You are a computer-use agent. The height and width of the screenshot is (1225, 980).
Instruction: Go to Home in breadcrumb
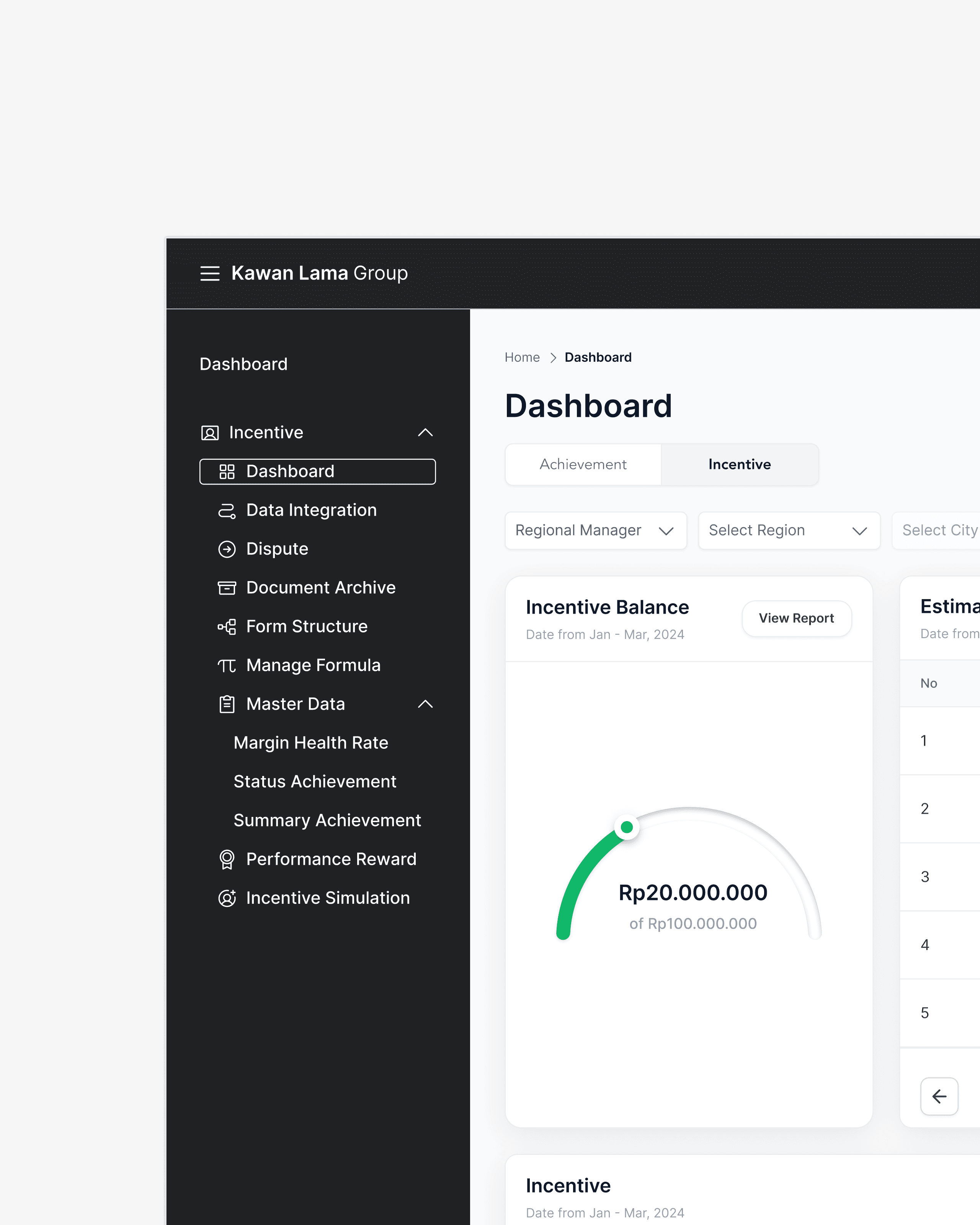[x=521, y=358]
